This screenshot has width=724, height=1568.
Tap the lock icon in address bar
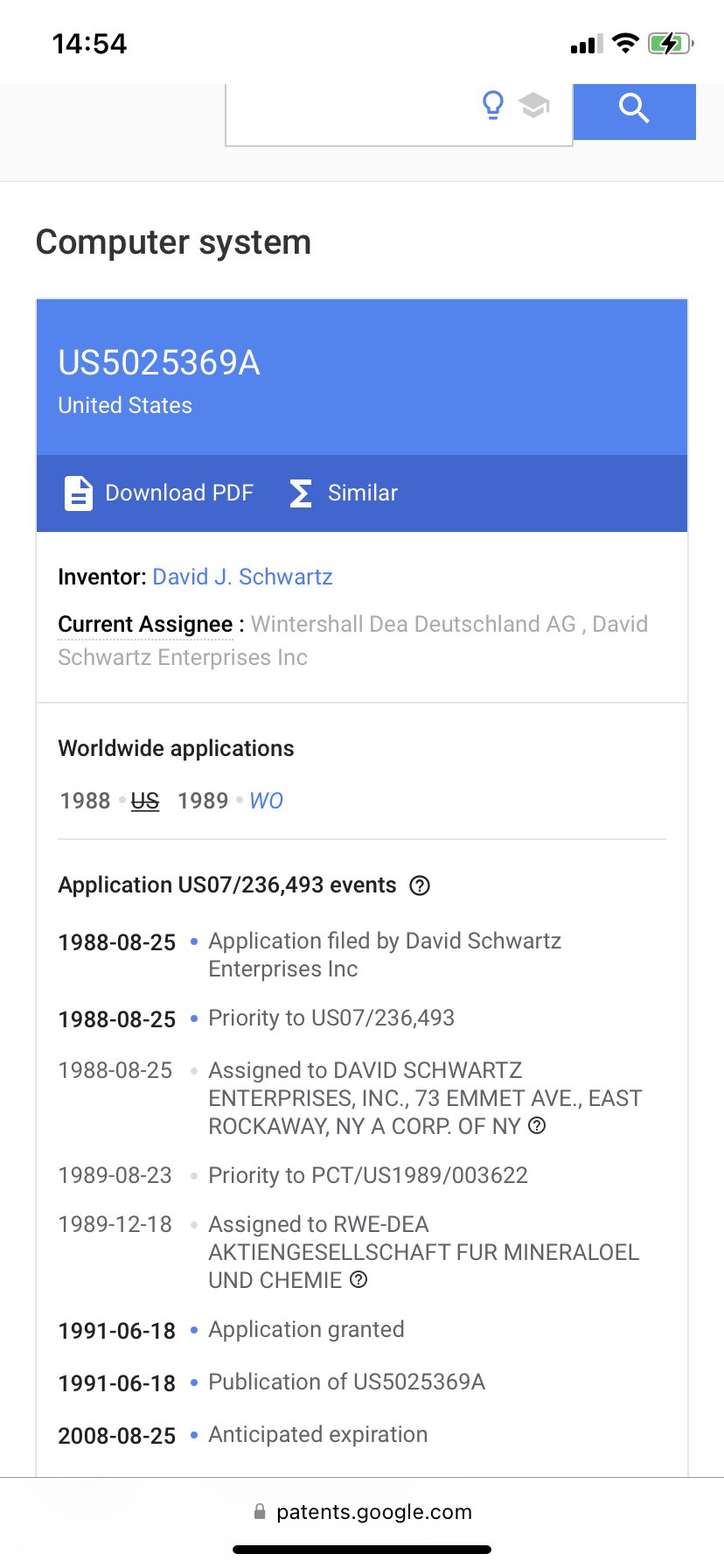260,1512
